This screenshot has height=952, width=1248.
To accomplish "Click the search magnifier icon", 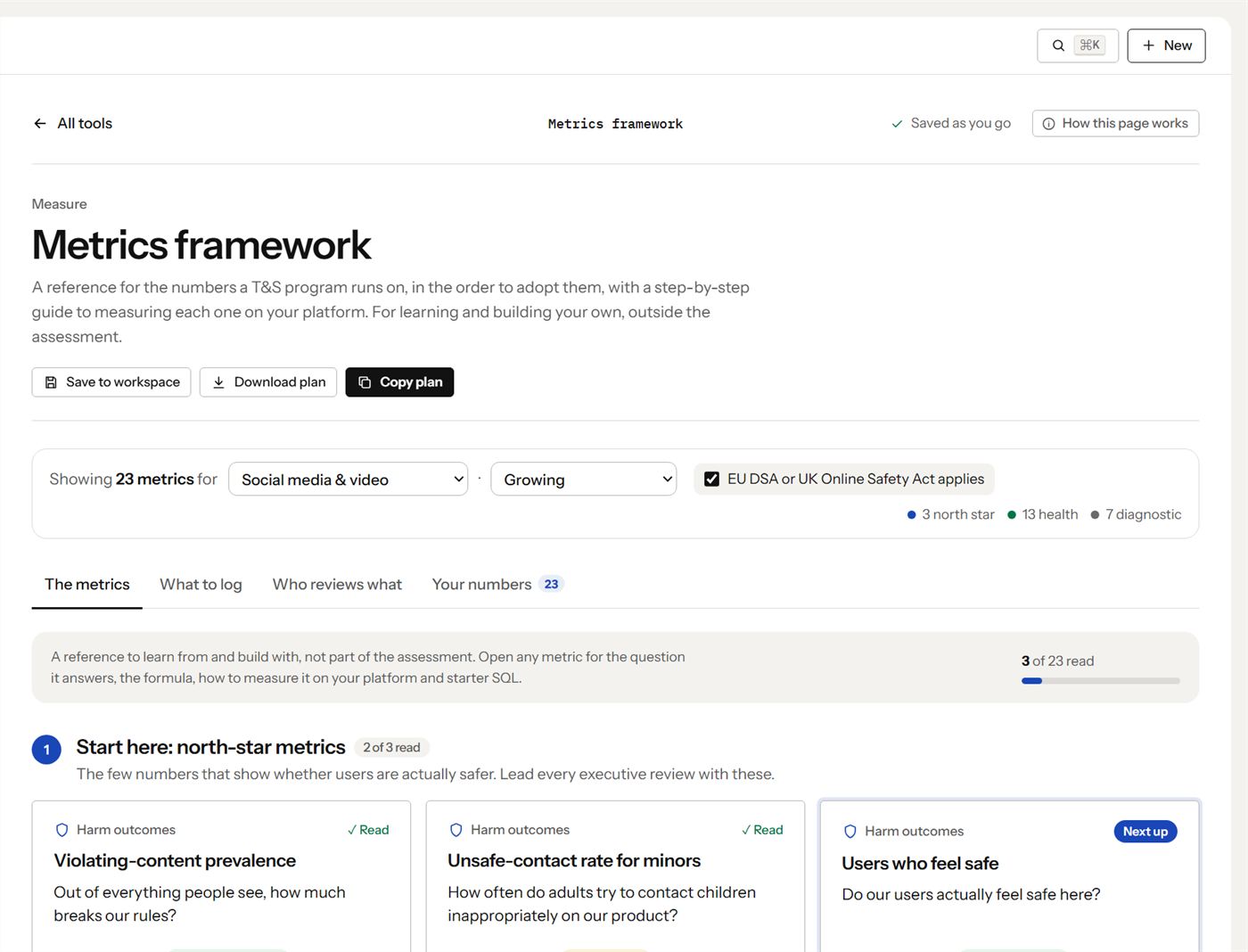I will pyautogui.click(x=1058, y=45).
